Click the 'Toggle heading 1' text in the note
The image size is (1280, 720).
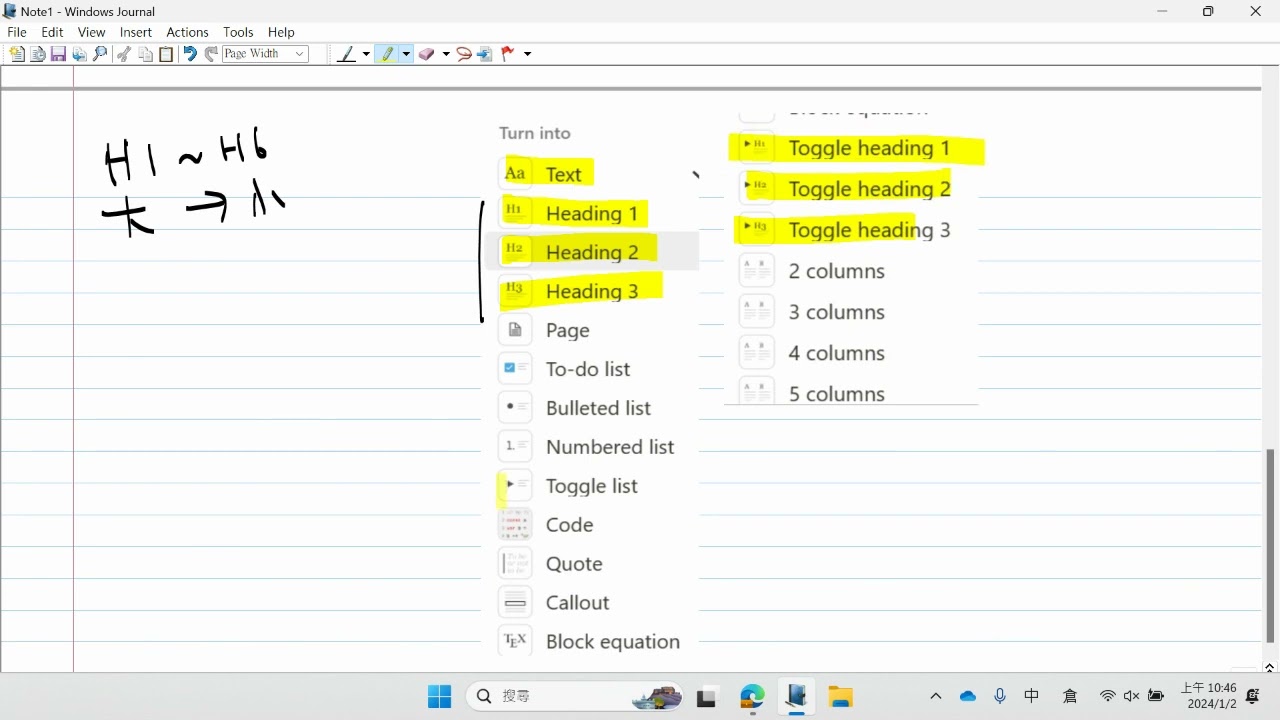(869, 149)
